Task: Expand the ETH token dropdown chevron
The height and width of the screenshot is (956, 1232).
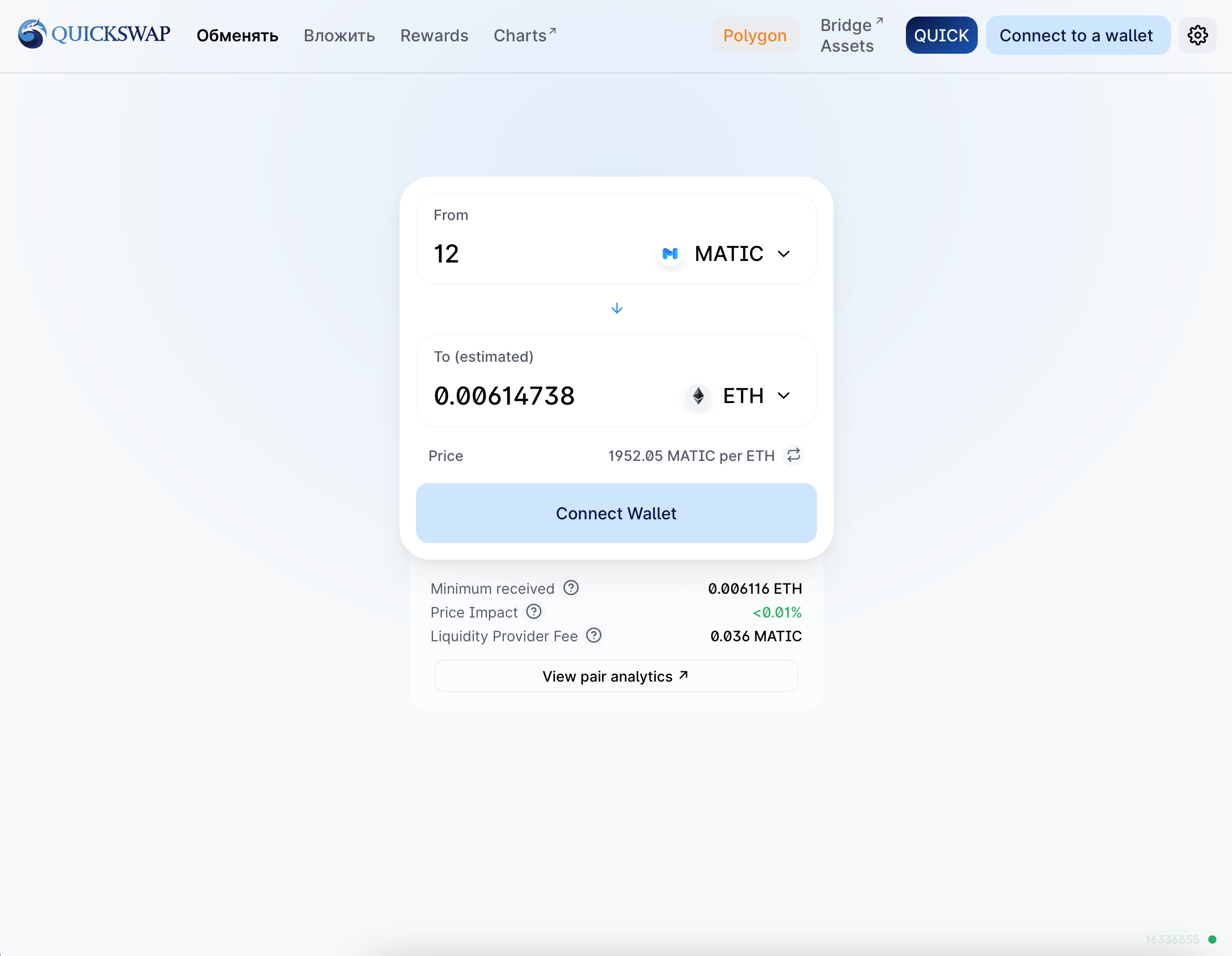Action: click(783, 395)
